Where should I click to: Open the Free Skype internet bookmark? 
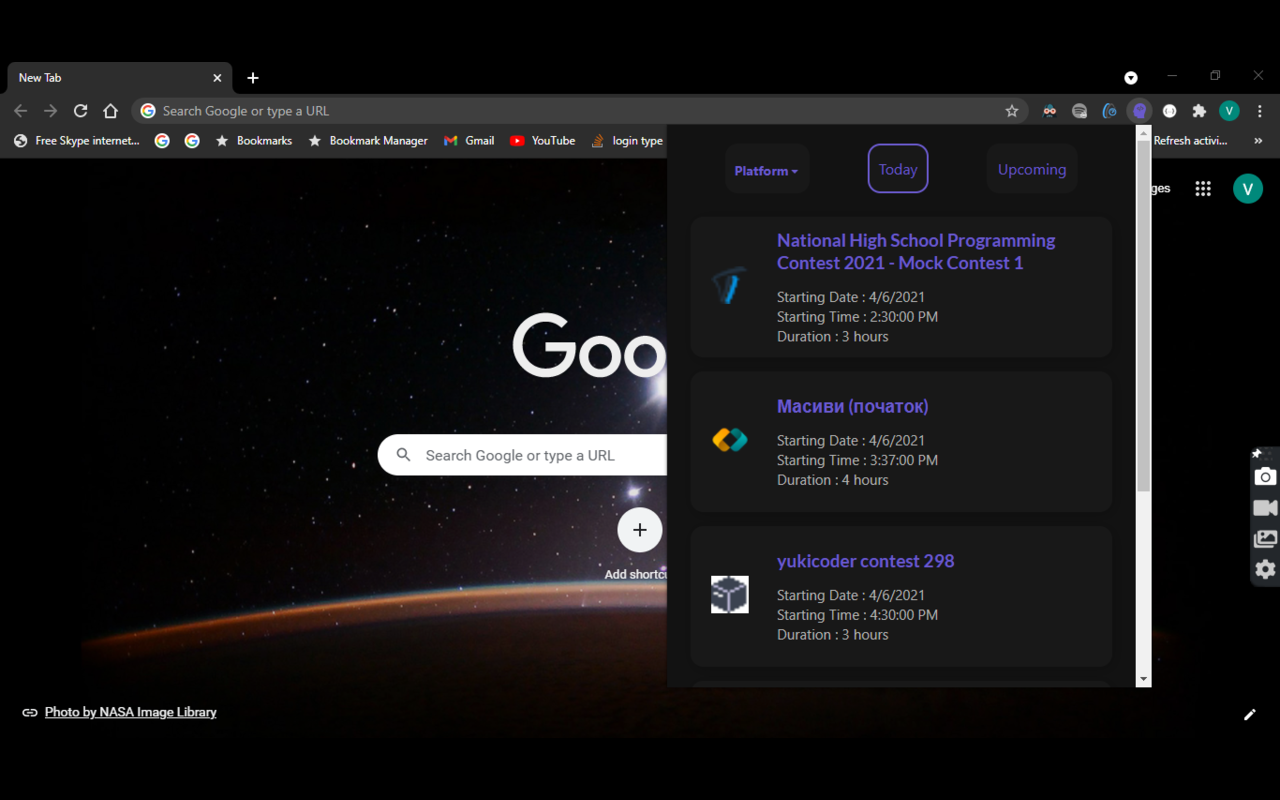point(76,141)
